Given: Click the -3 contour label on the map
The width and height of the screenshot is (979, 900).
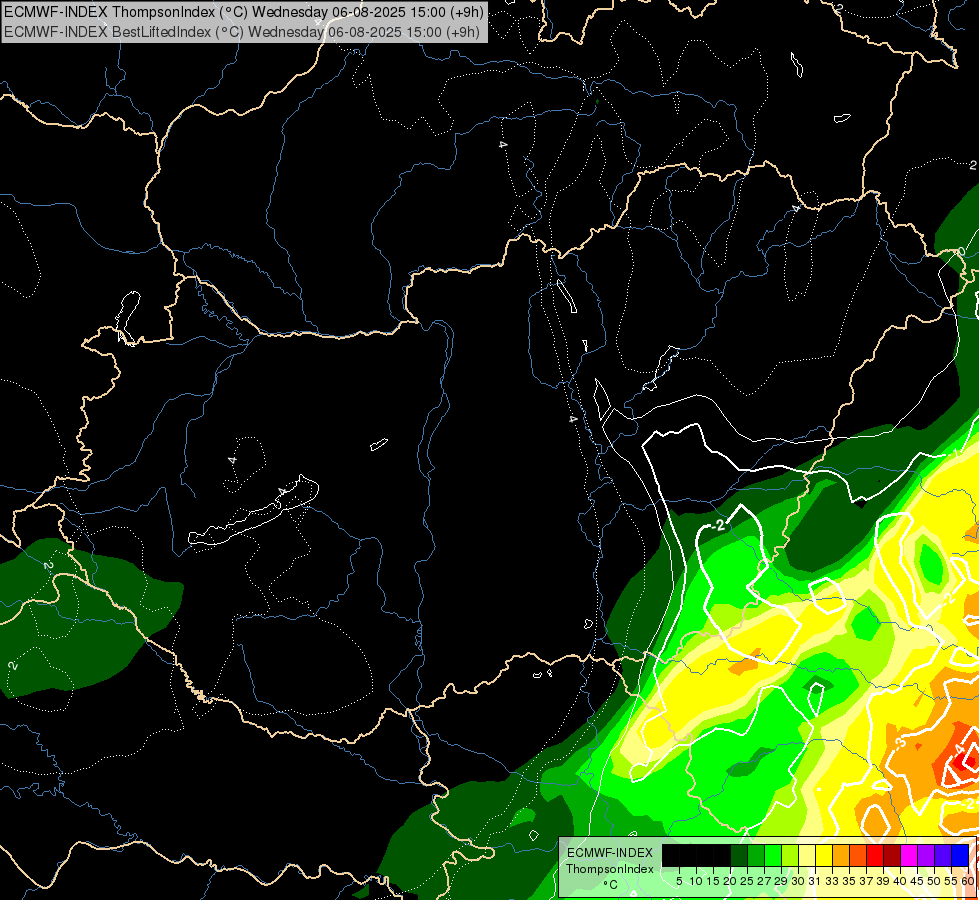Looking at the screenshot, I should (899, 743).
